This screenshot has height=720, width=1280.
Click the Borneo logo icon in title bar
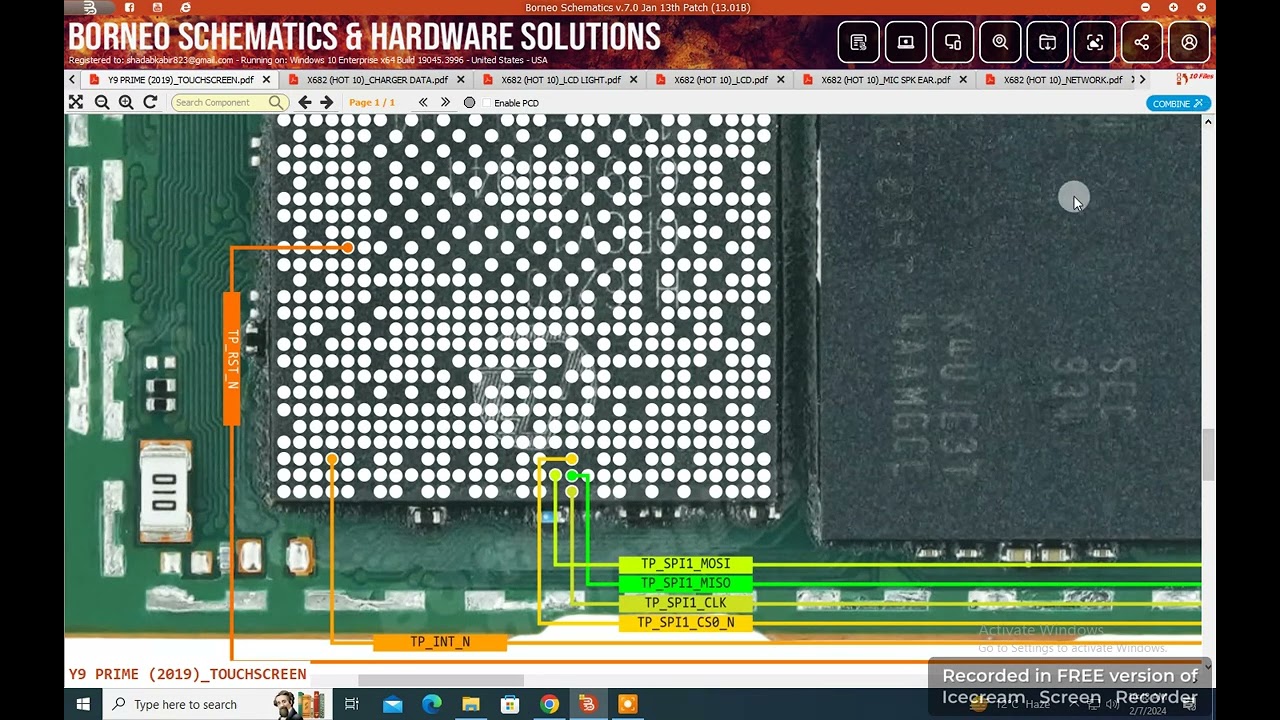coord(90,8)
